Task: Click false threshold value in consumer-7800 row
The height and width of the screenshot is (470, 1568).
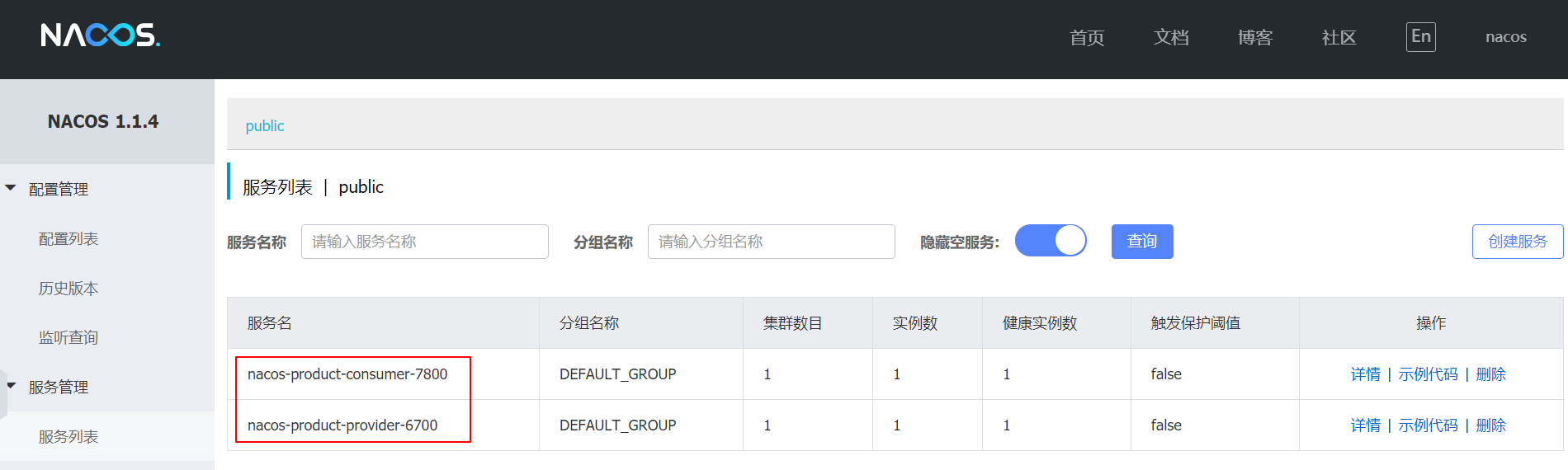Action: [x=1166, y=374]
